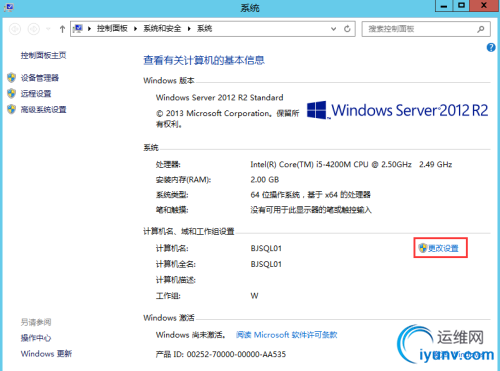Refresh the address bar view
The height and width of the screenshot is (371, 500).
pyautogui.click(x=347, y=29)
